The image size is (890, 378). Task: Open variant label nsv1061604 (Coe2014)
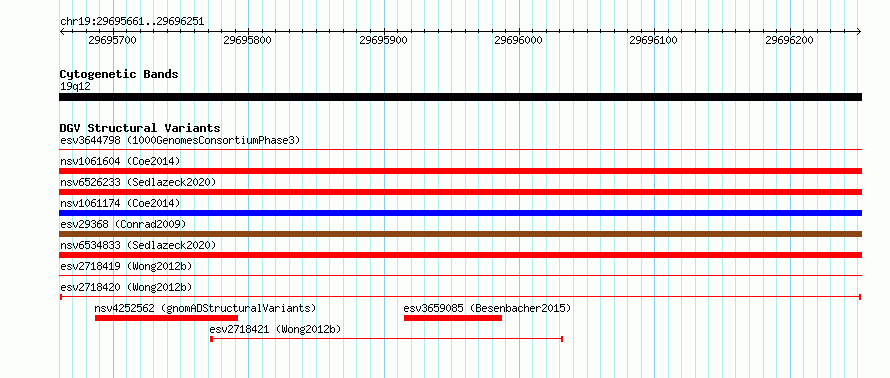point(120,161)
